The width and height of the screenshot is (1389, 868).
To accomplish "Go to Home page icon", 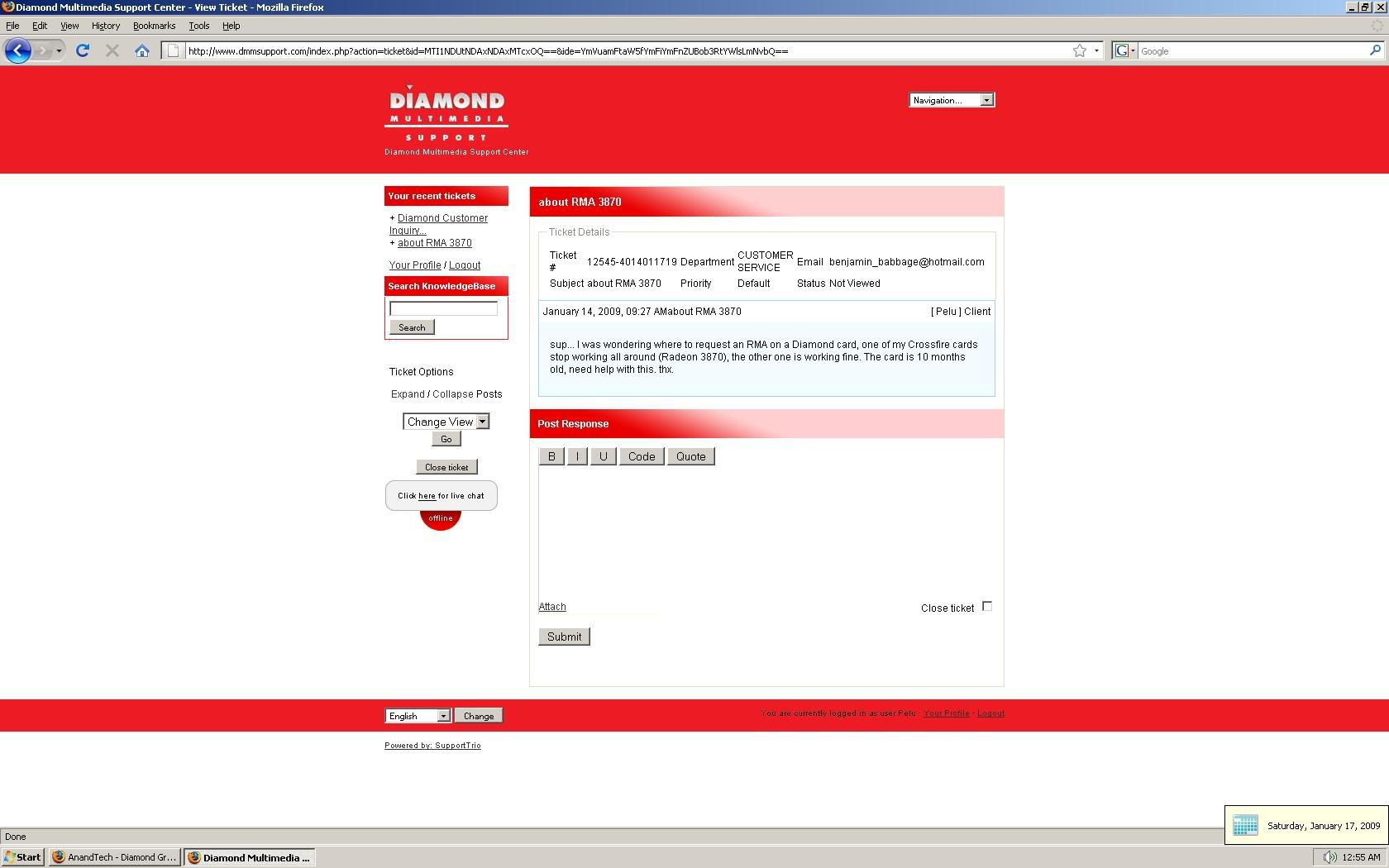I will pos(142,50).
